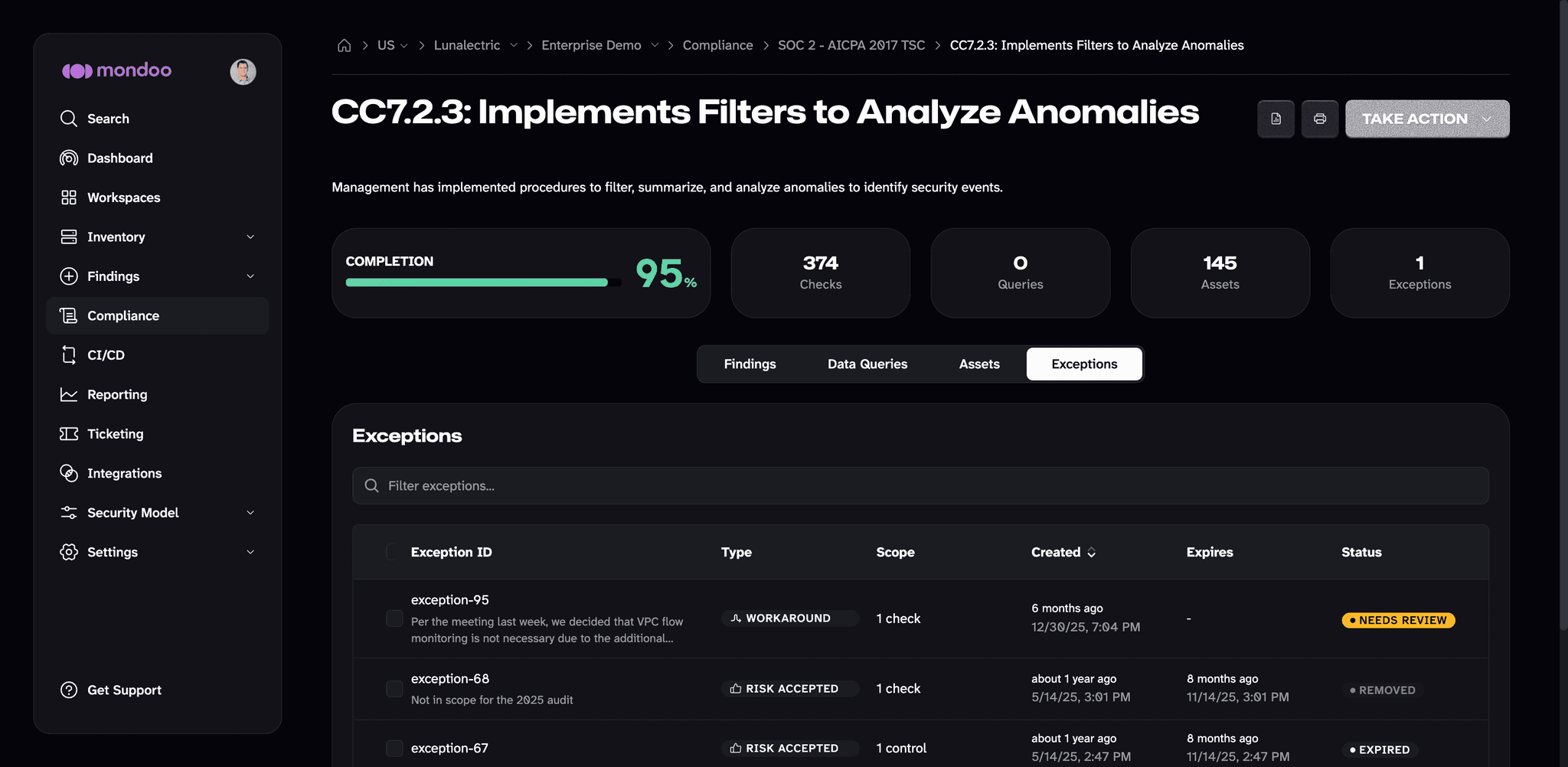Screen dimensions: 1568x767
Task: Sort by the Created column arrow icon
Action: click(x=1091, y=552)
